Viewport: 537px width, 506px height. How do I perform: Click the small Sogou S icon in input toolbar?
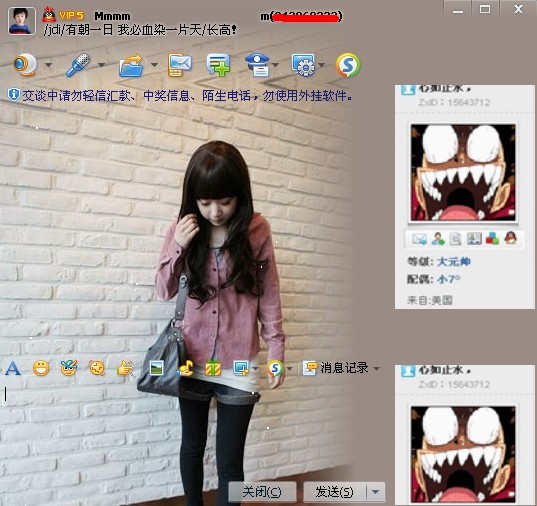pos(275,369)
